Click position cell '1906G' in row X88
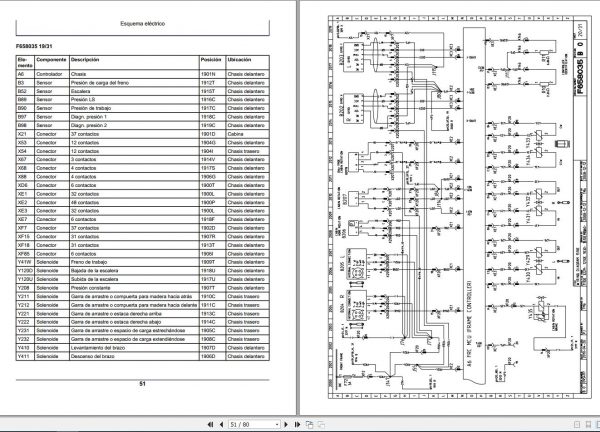600x432 pixels. coord(212,177)
